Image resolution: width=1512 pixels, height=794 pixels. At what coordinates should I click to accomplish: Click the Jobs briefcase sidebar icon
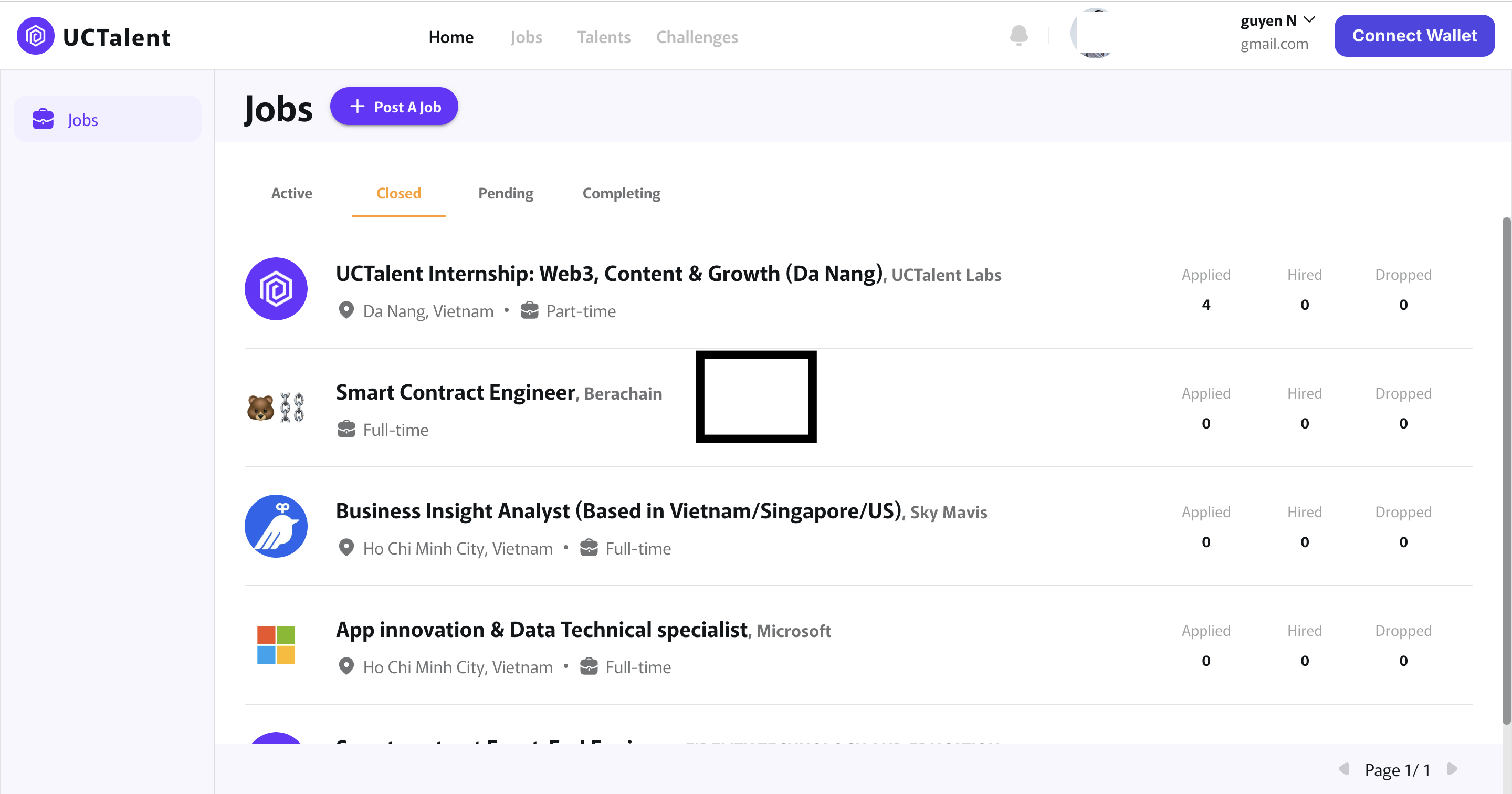point(43,119)
